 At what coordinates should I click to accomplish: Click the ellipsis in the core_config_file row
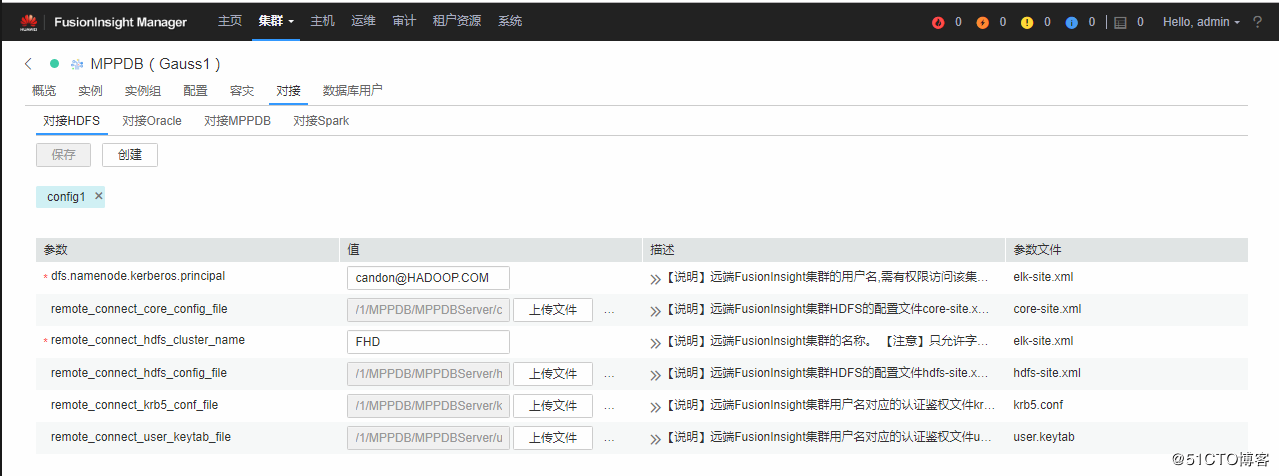click(610, 310)
